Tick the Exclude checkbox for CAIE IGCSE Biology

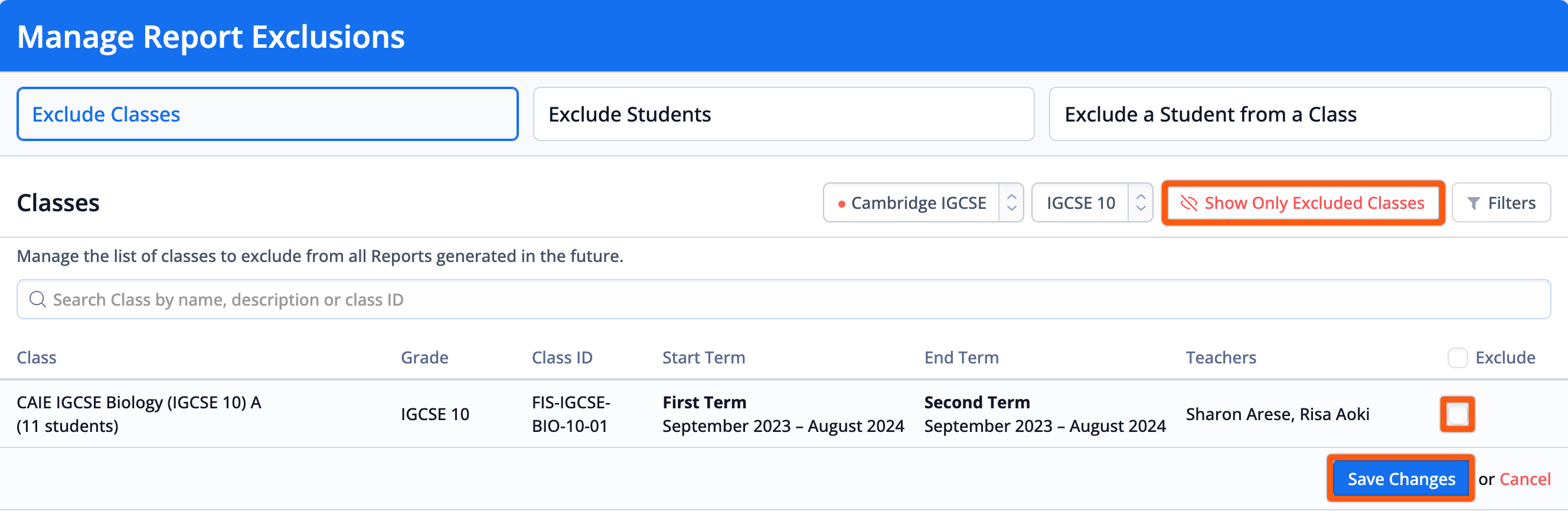1457,414
